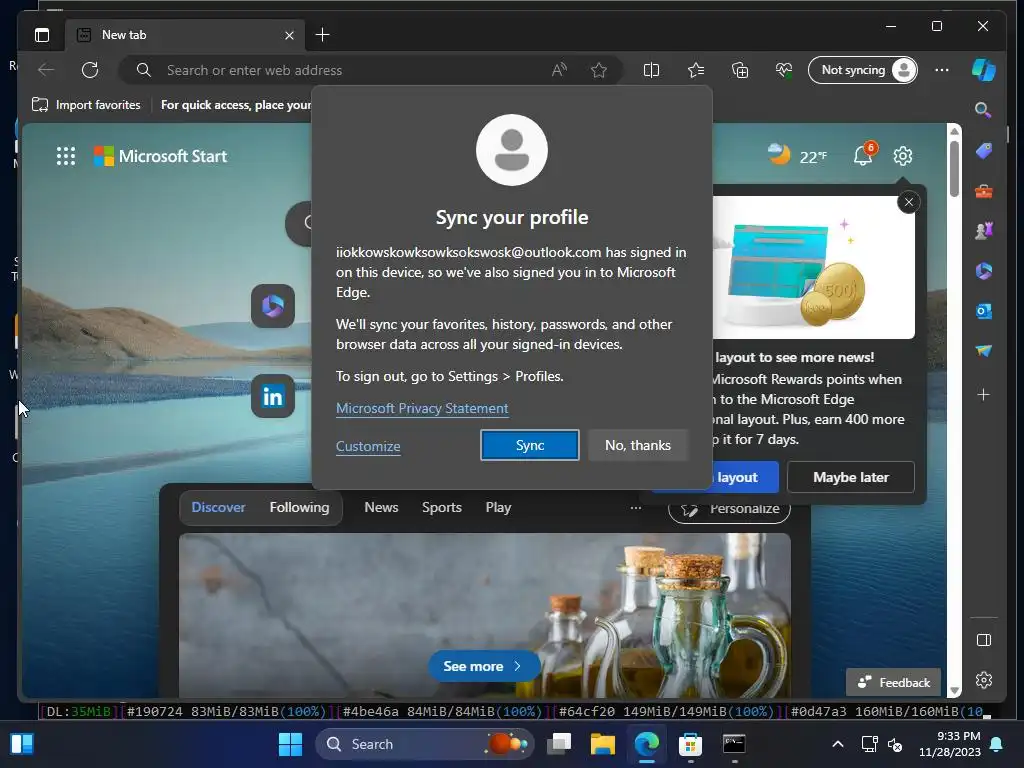Image resolution: width=1024 pixels, height=768 pixels.
Task: Select the Discover feed tab
Action: pyautogui.click(x=218, y=507)
